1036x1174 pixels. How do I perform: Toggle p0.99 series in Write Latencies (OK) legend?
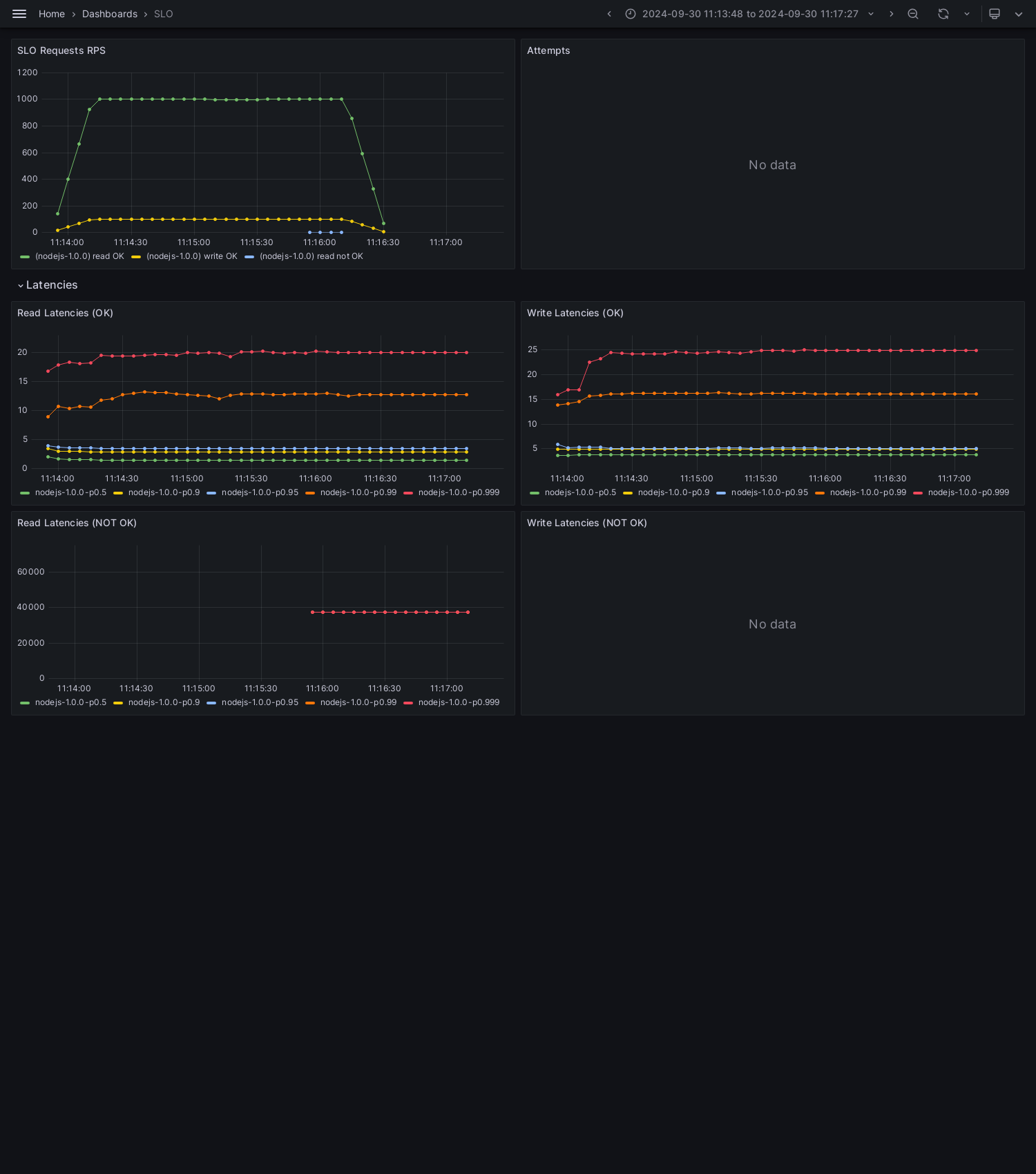868,492
